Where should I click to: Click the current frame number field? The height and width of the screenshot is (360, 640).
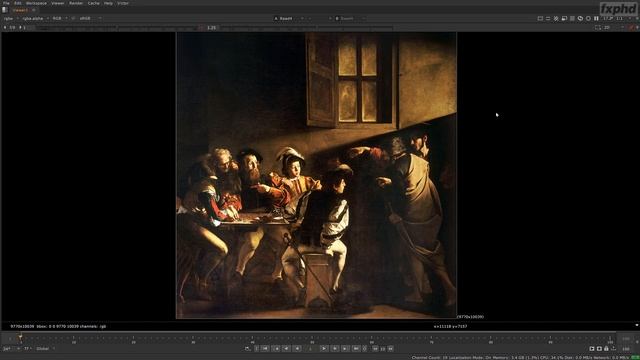coord(311,349)
